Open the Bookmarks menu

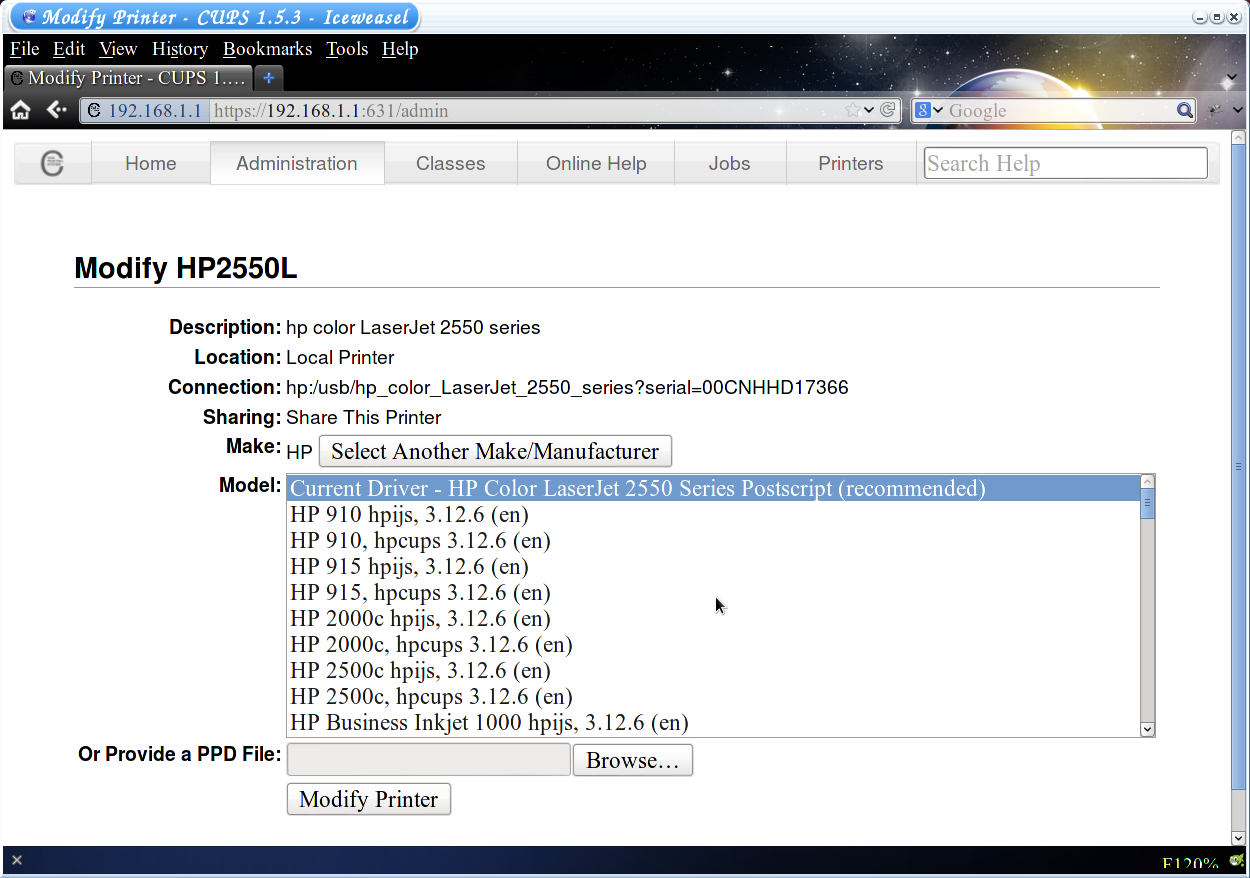click(x=267, y=49)
